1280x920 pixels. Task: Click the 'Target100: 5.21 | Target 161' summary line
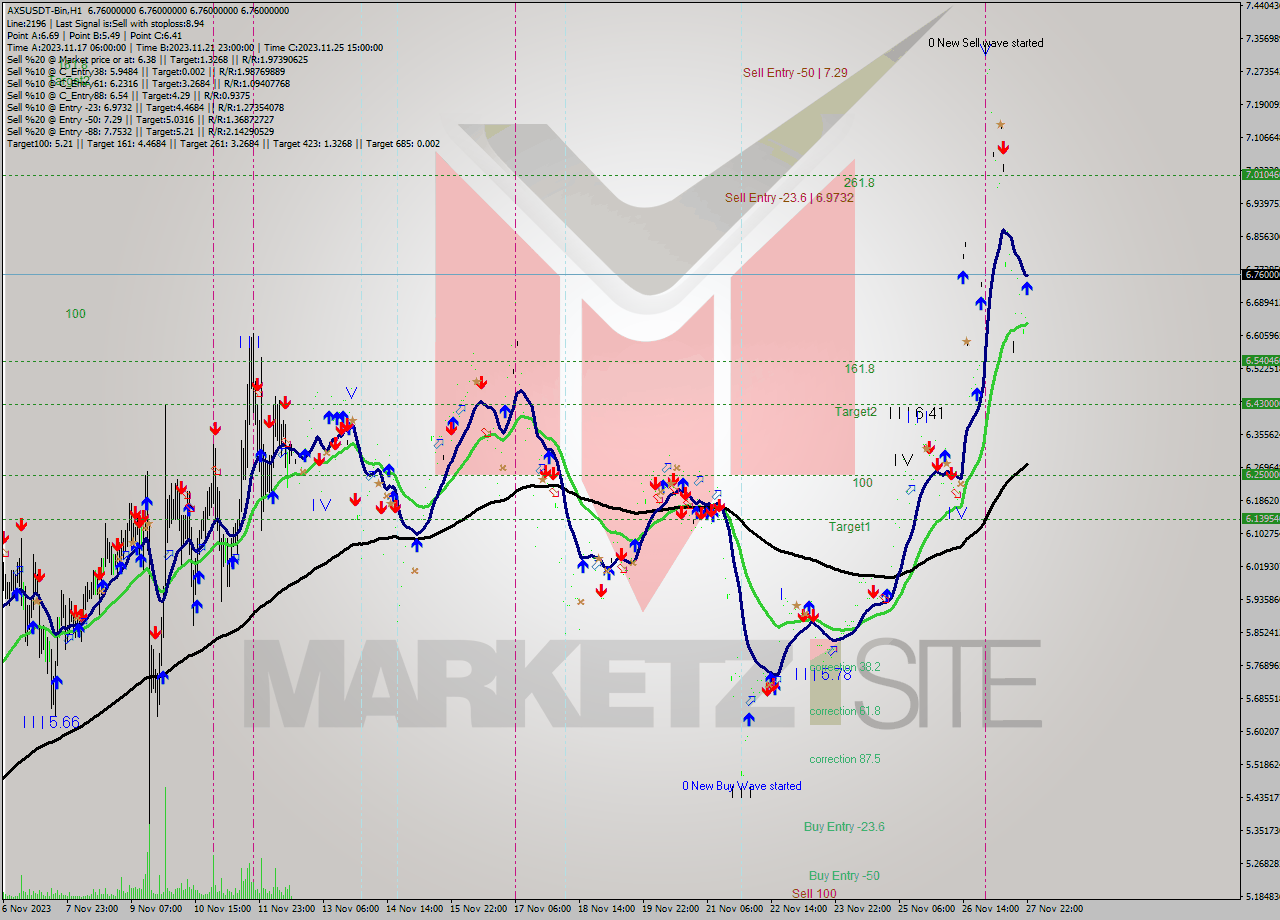click(223, 143)
